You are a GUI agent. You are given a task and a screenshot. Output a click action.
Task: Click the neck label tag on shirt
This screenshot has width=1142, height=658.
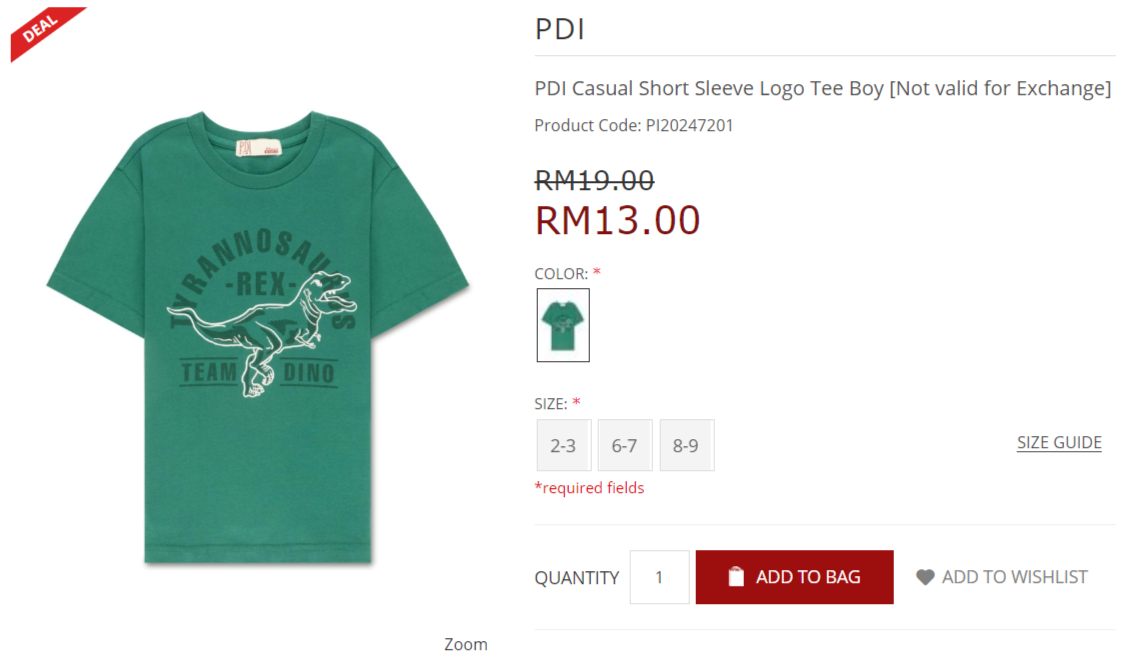[x=259, y=146]
